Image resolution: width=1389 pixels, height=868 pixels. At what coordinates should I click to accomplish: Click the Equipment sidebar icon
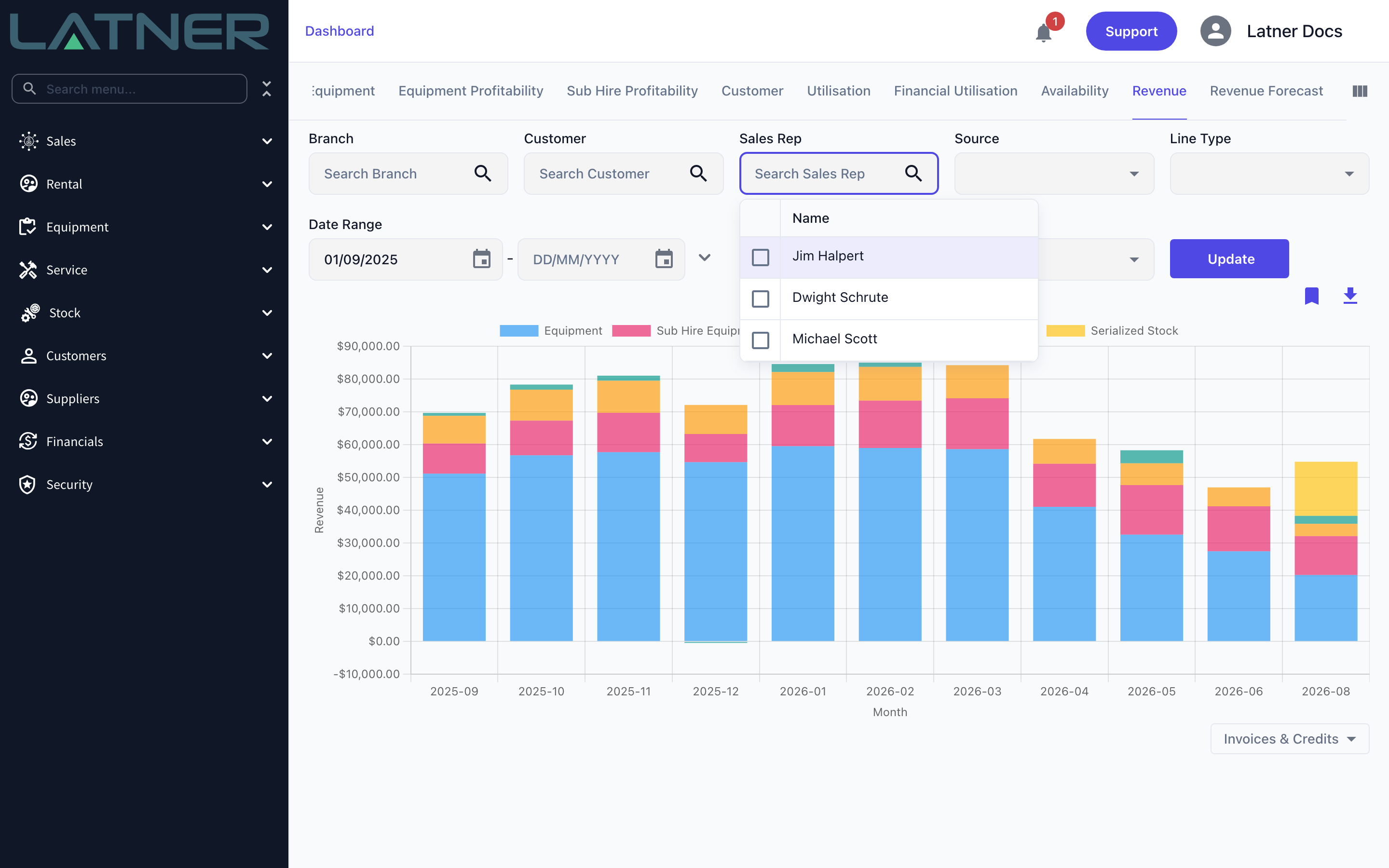pyautogui.click(x=28, y=227)
